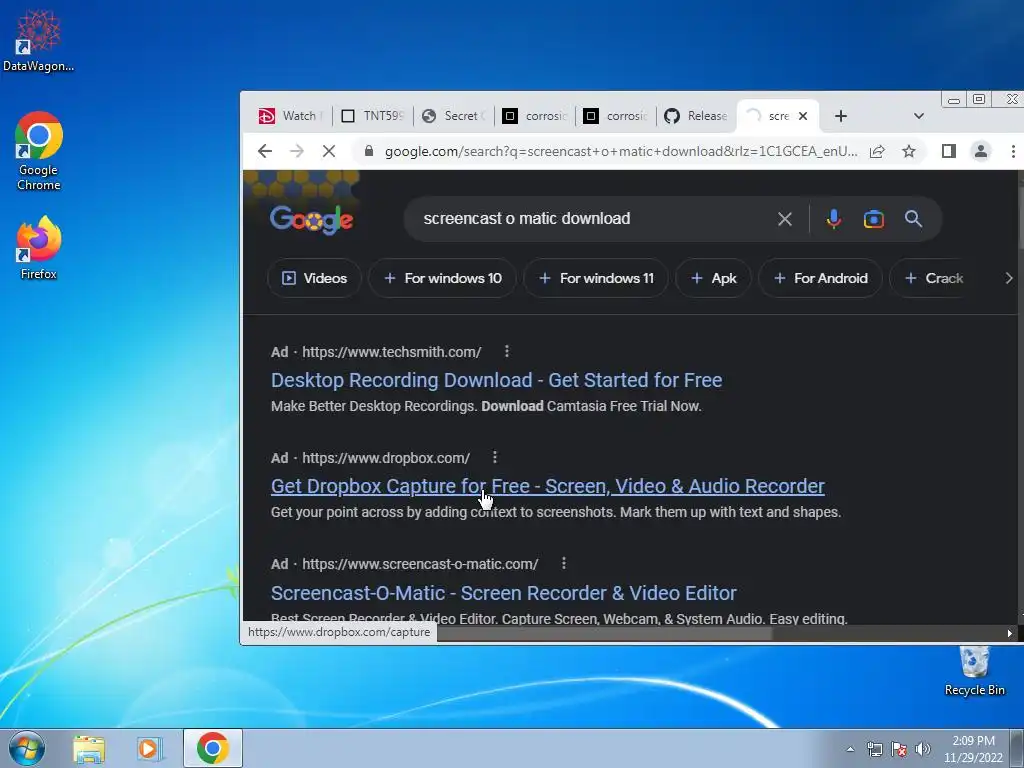View site info via padlock icon
The image size is (1024, 768).
click(x=369, y=152)
